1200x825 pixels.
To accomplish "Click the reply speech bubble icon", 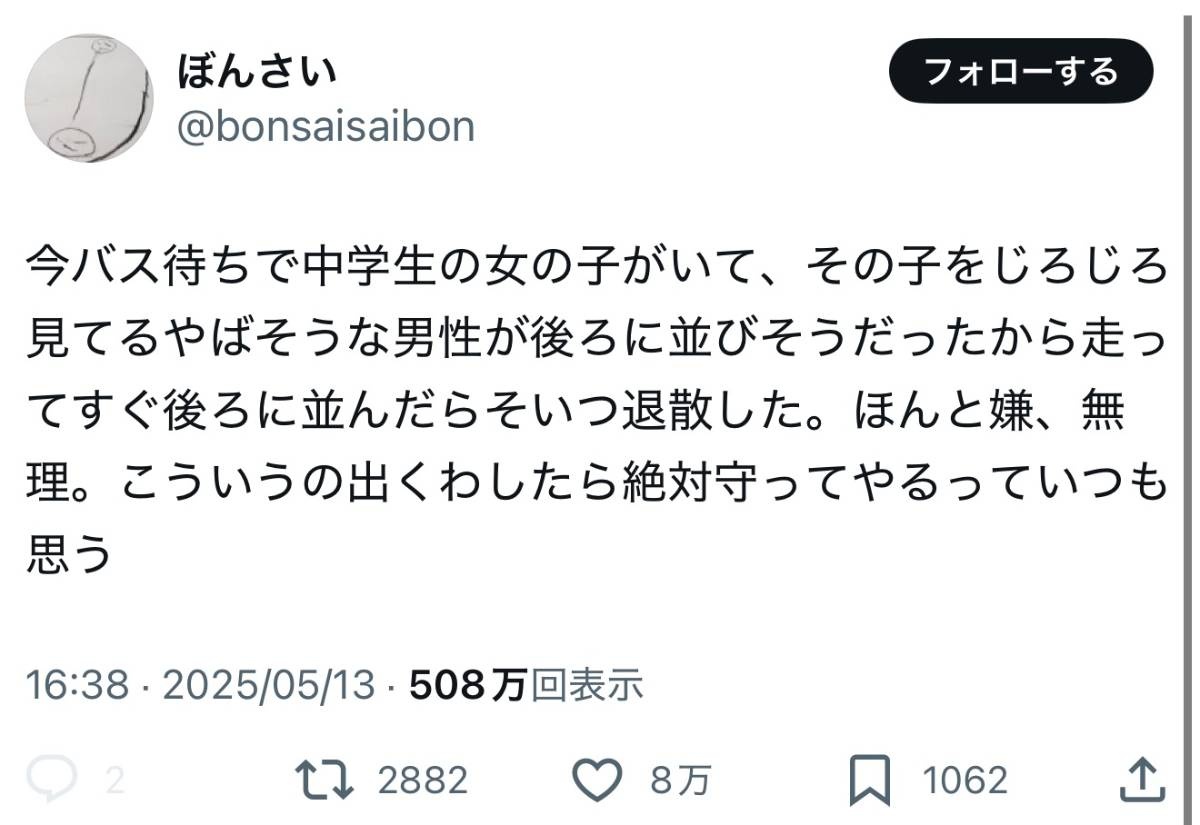I will click(x=51, y=779).
